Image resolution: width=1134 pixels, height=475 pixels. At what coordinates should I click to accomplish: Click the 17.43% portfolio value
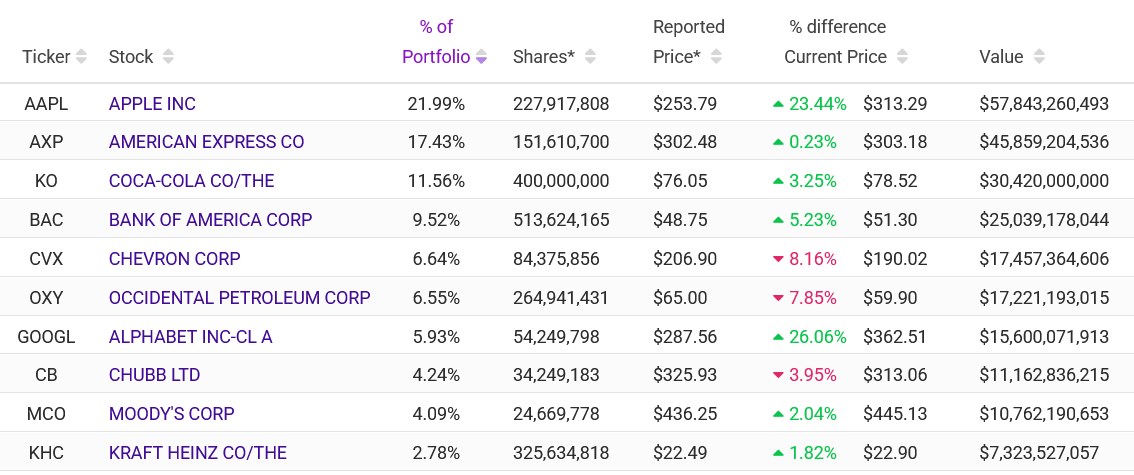tap(436, 142)
